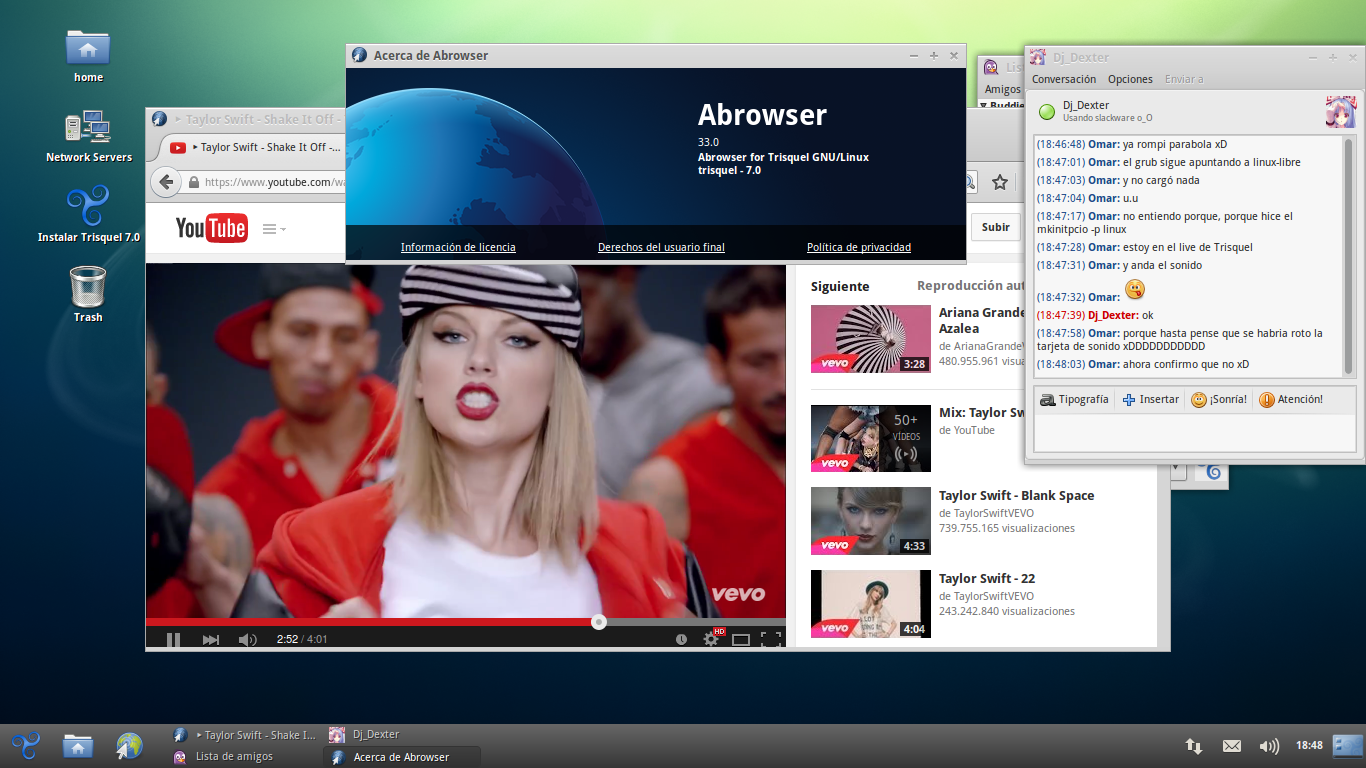Click the padlock icon in the address bar
The image size is (1366, 768).
pyautogui.click(x=194, y=183)
